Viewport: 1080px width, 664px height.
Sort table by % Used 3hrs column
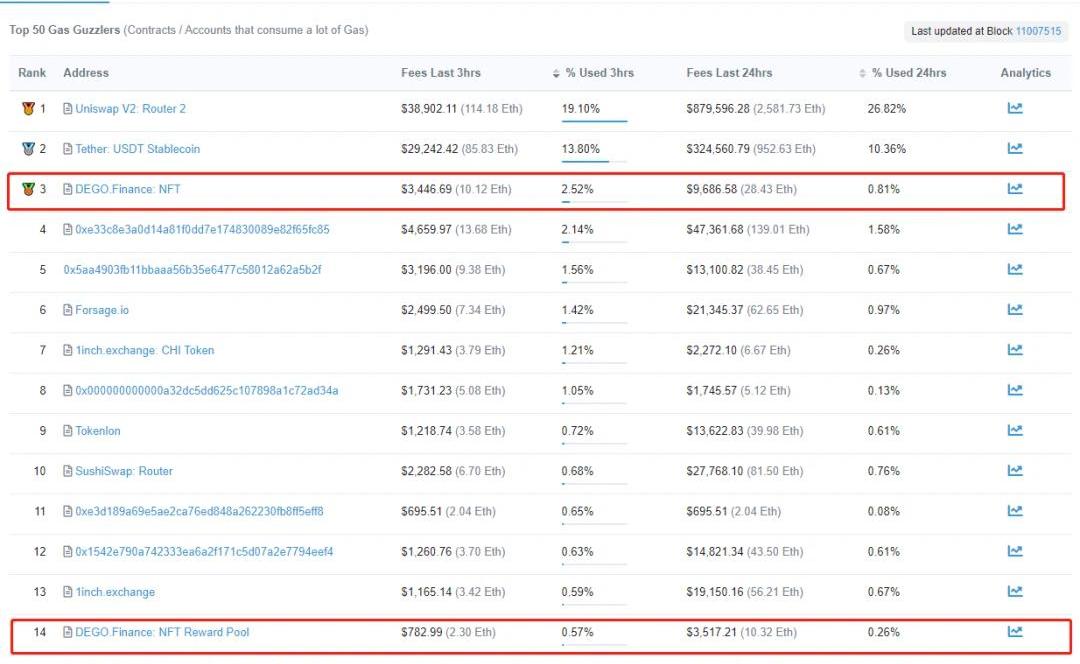pyautogui.click(x=598, y=73)
